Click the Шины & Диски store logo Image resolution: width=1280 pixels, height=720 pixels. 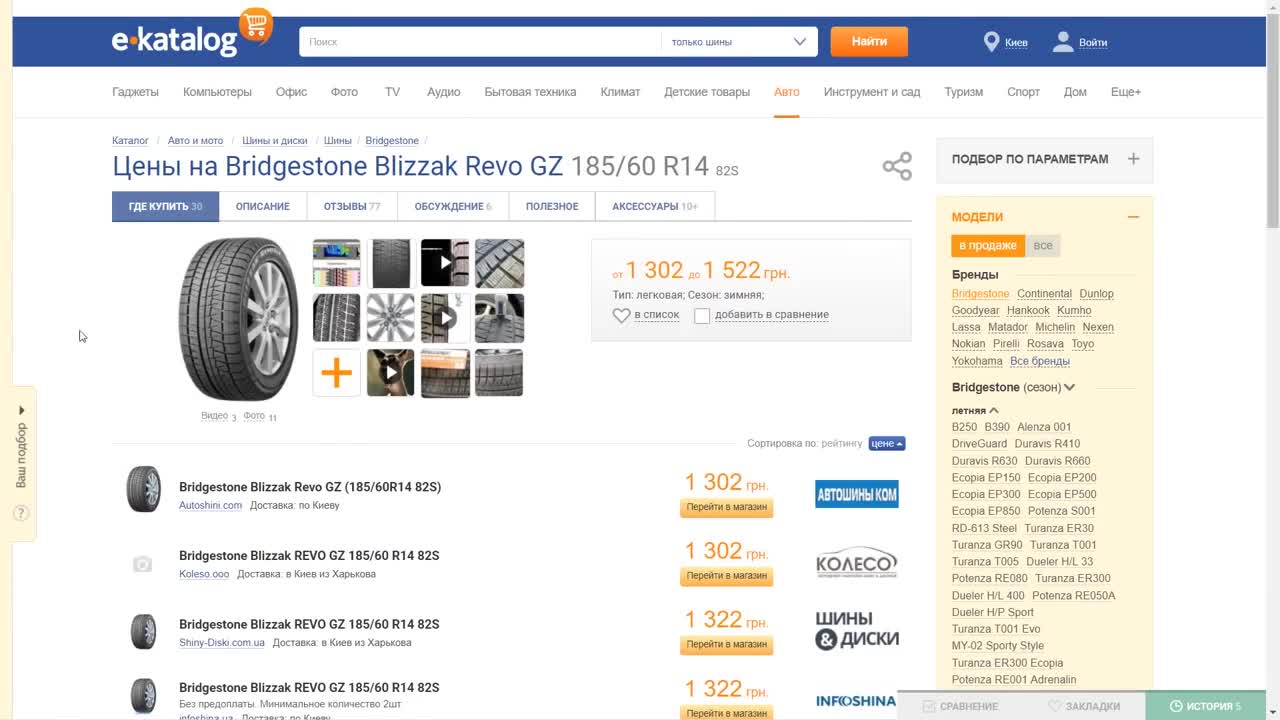856,631
